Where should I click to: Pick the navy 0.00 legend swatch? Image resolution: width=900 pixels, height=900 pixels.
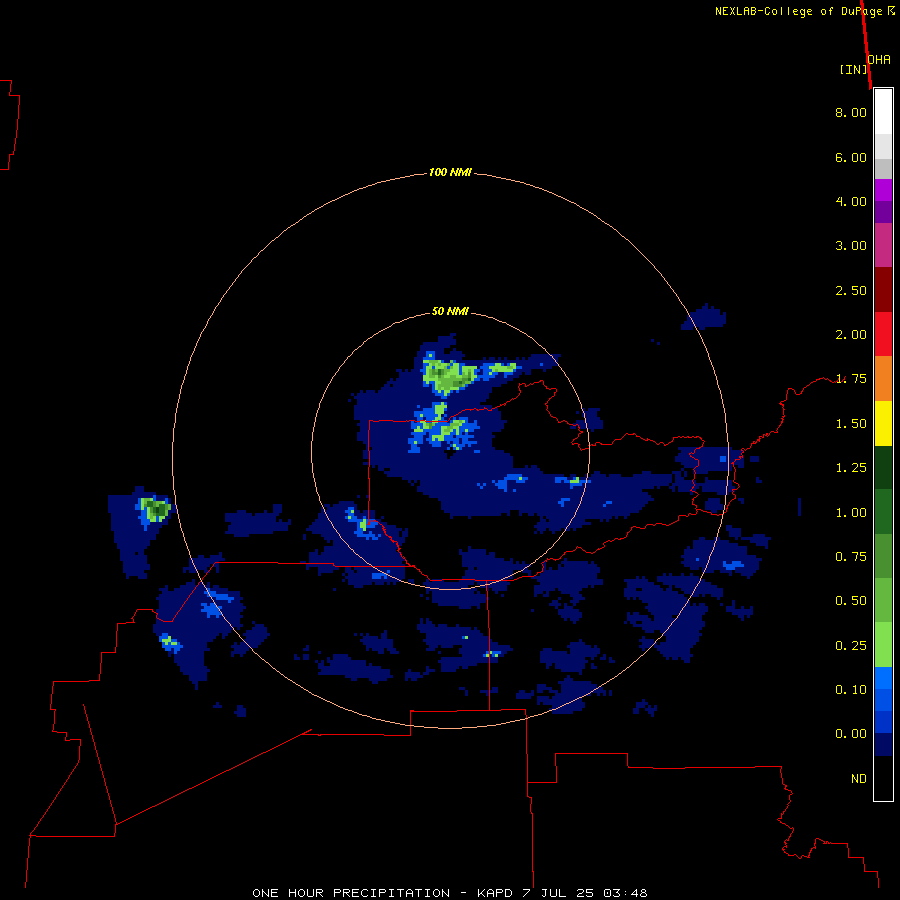coord(883,744)
